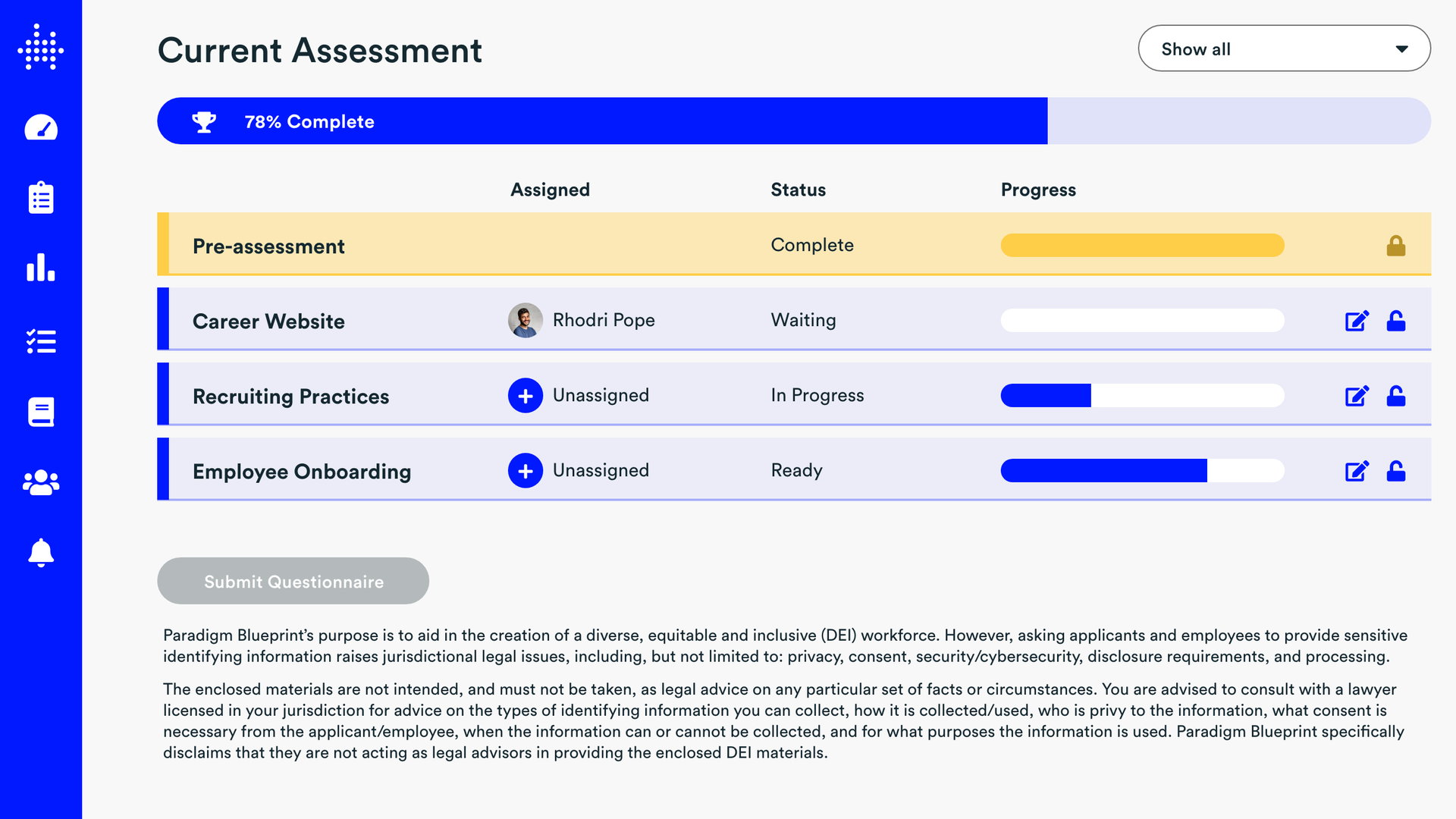The image size is (1456, 819).
Task: Assign someone to Employee Onboarding
Action: pos(526,471)
